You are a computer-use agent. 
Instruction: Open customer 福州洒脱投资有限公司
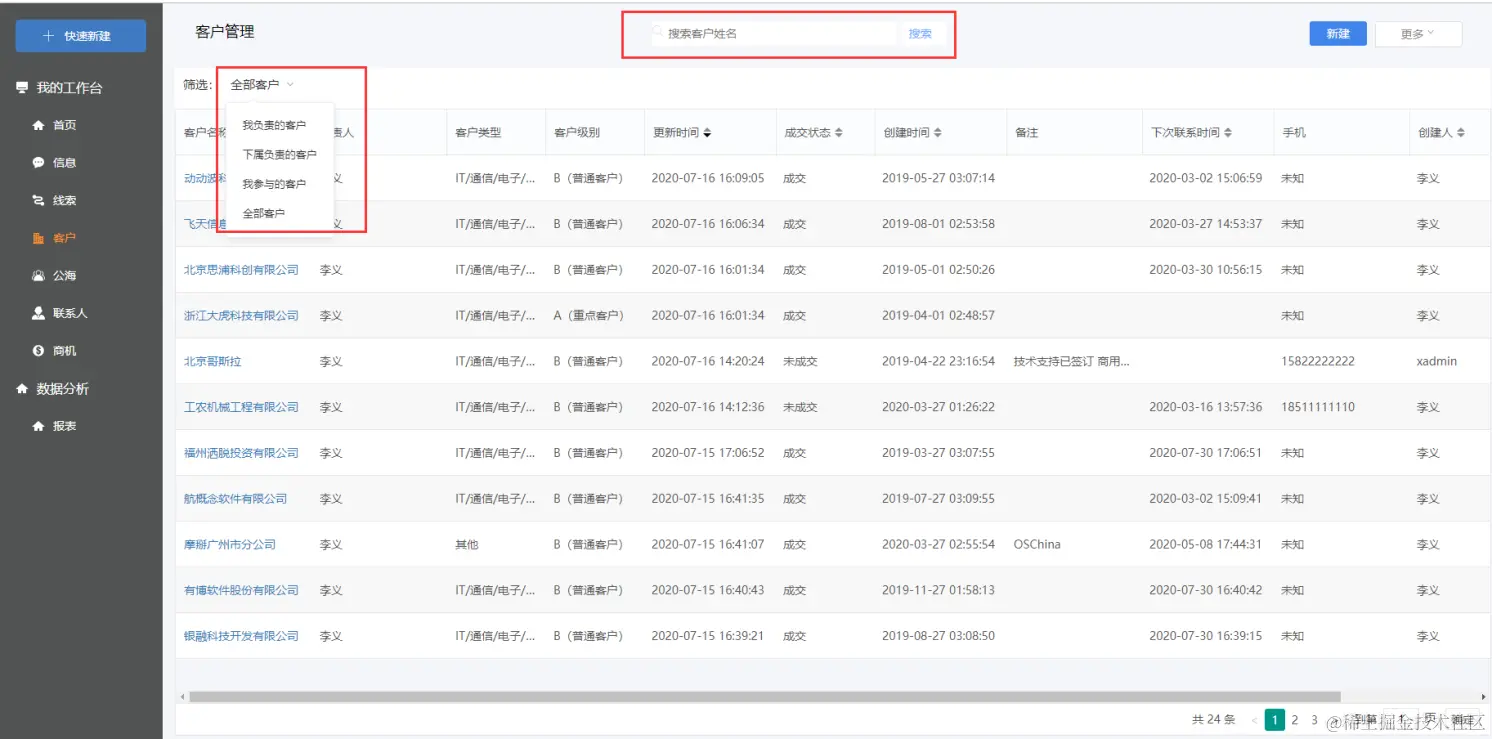[x=241, y=453]
